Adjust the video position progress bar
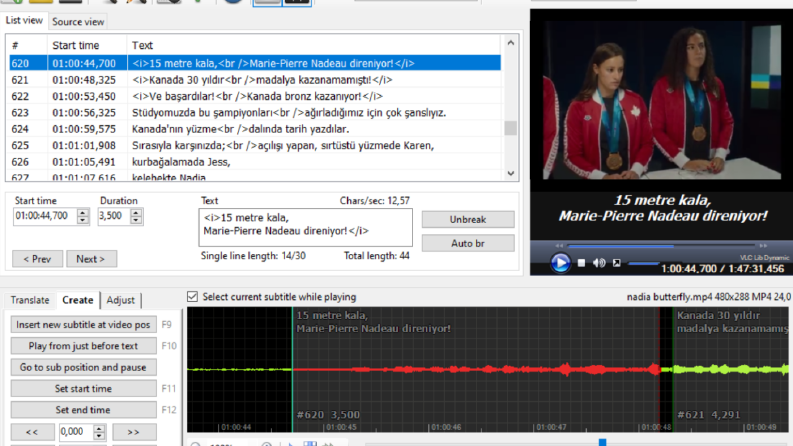The image size is (793, 446). tap(662, 246)
